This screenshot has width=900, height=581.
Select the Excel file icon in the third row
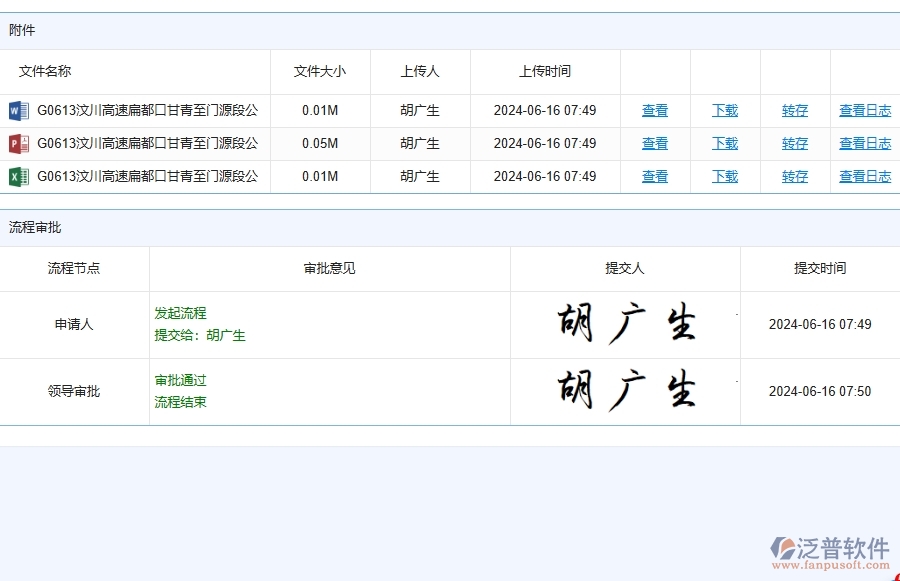pos(21,176)
